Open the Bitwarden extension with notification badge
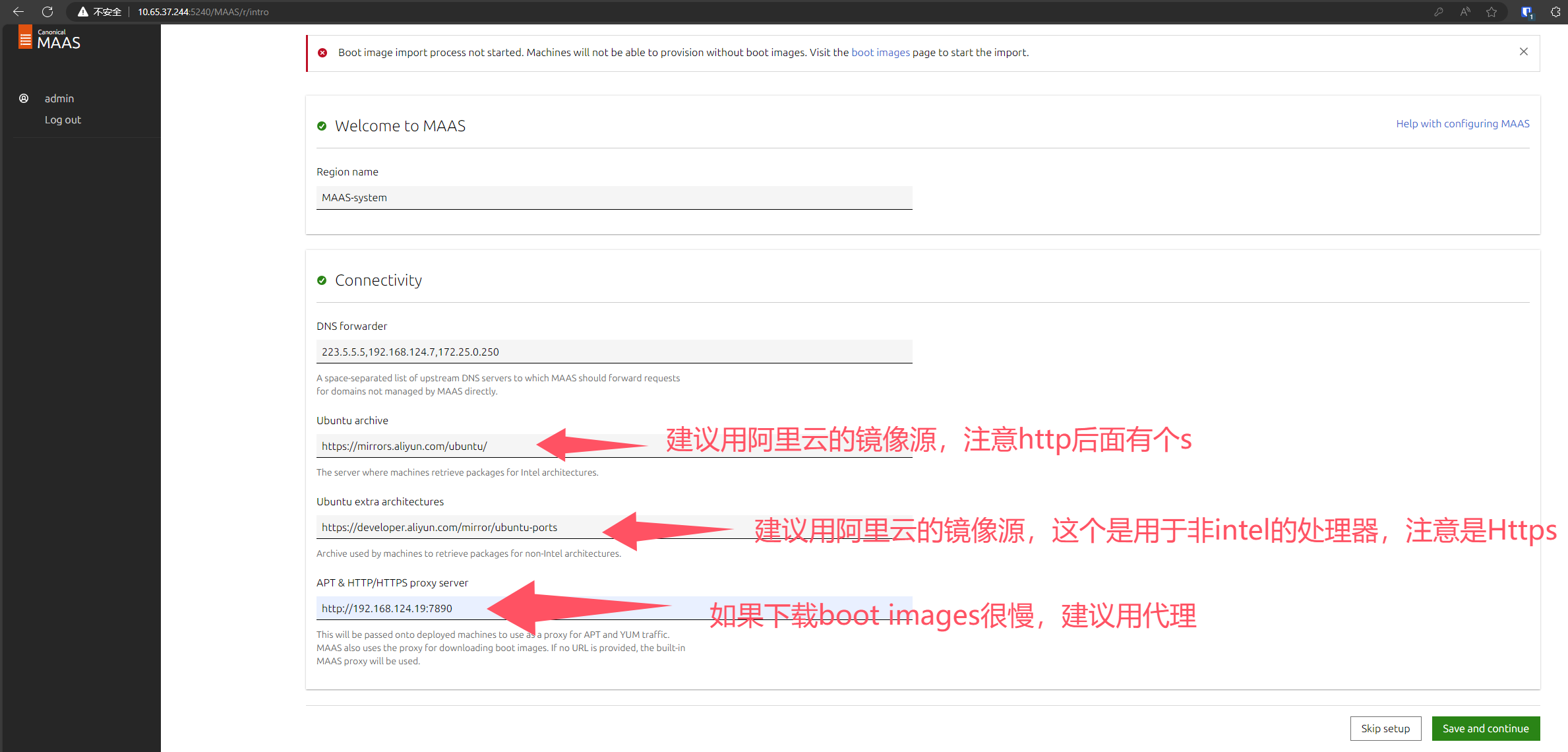 click(x=1526, y=11)
